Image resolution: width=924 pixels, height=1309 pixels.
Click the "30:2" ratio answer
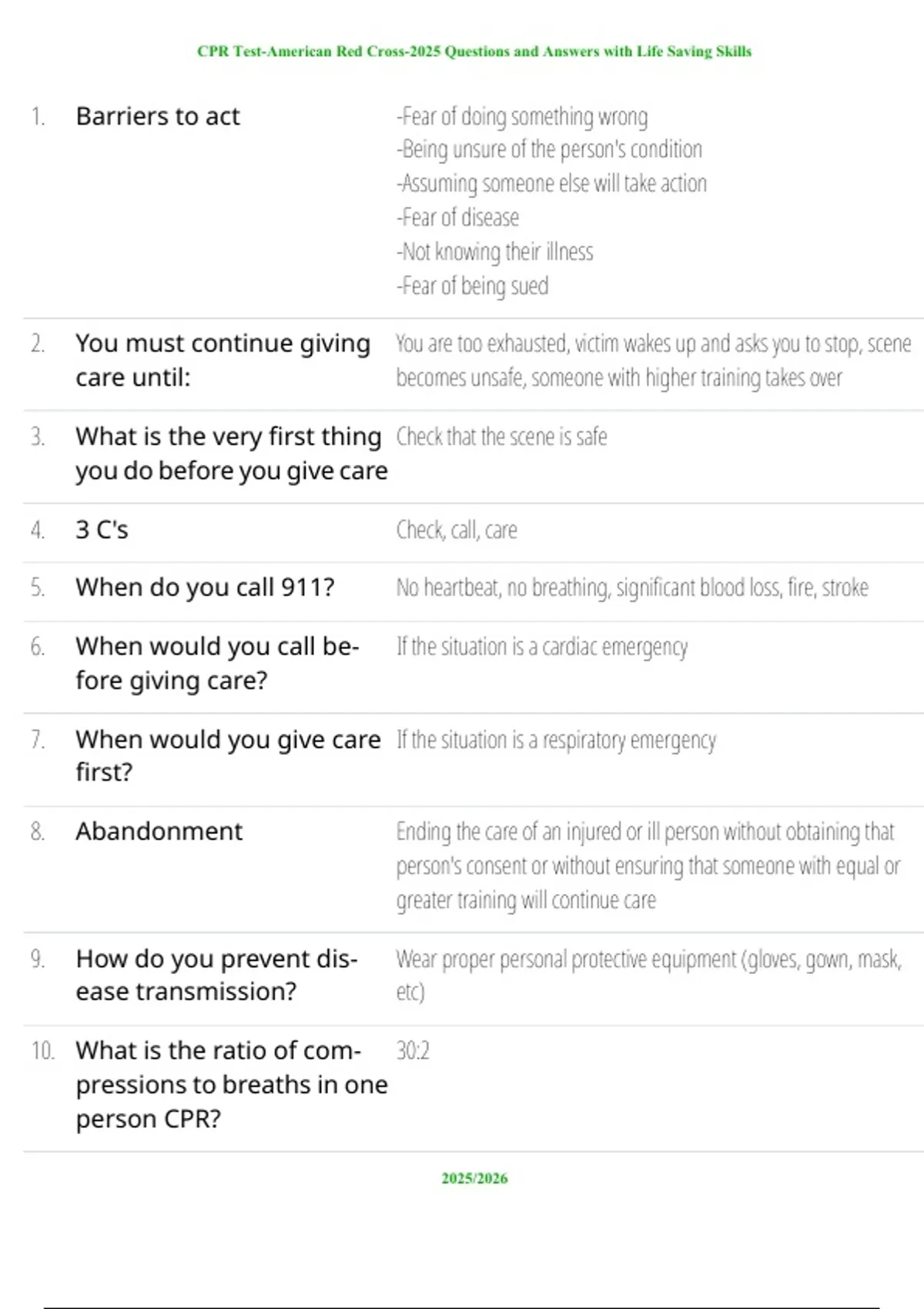(413, 1050)
